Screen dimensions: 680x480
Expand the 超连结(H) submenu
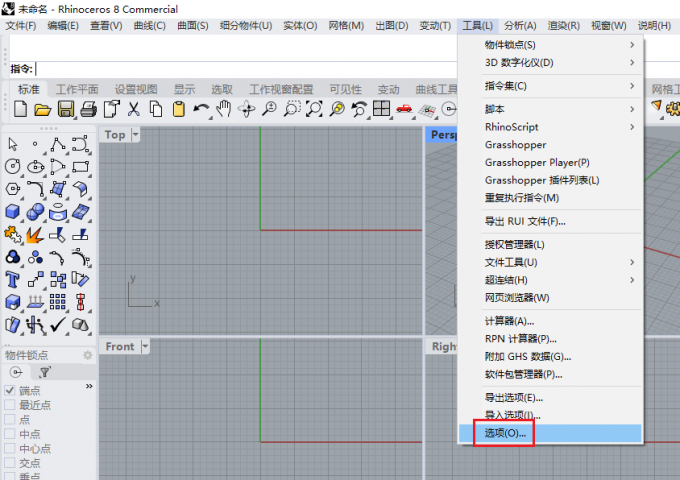pos(550,280)
